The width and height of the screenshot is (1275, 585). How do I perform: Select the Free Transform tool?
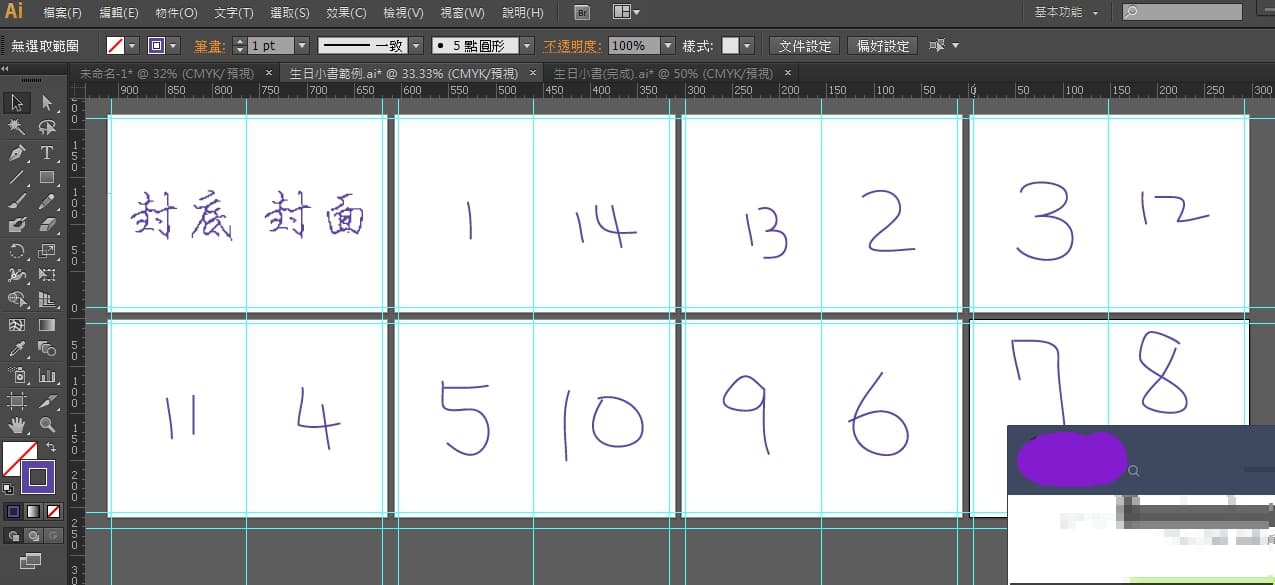click(47, 275)
